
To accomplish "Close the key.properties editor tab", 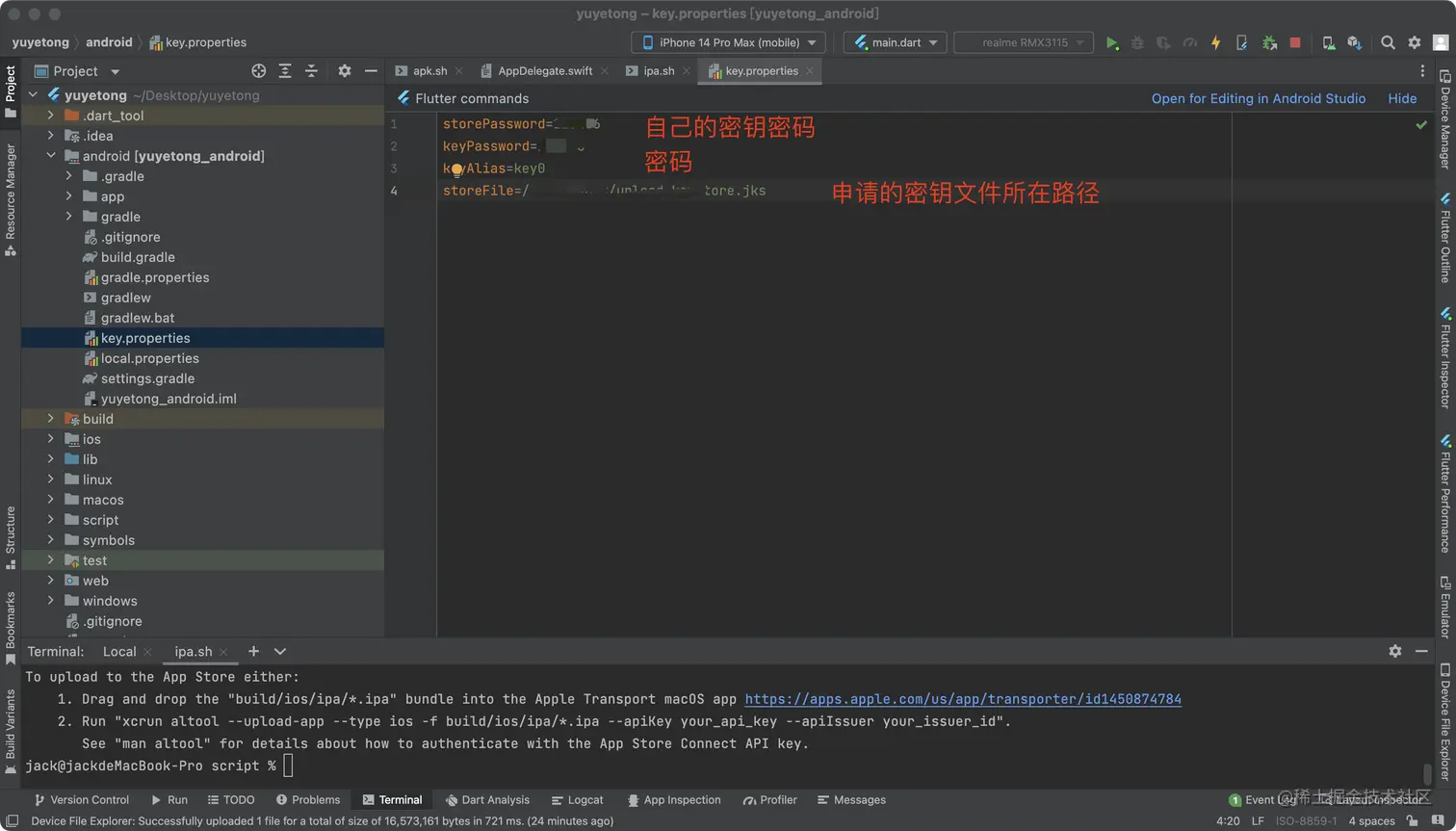I will 810,71.
